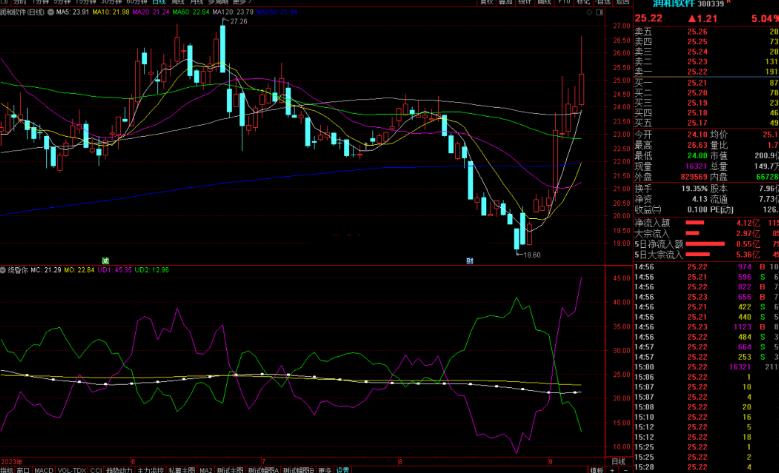Open the 更多 indicators tab at bottom
Image resolution: width=779 pixels, height=473 pixels.
pyautogui.click(x=325, y=470)
